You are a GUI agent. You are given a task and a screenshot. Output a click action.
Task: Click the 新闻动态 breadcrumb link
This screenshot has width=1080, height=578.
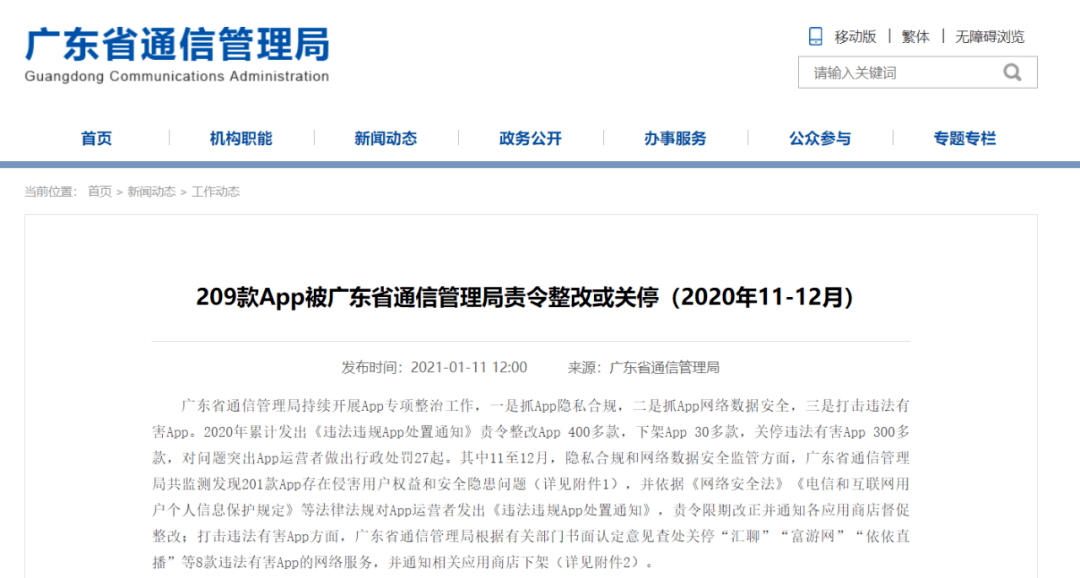[x=152, y=190]
